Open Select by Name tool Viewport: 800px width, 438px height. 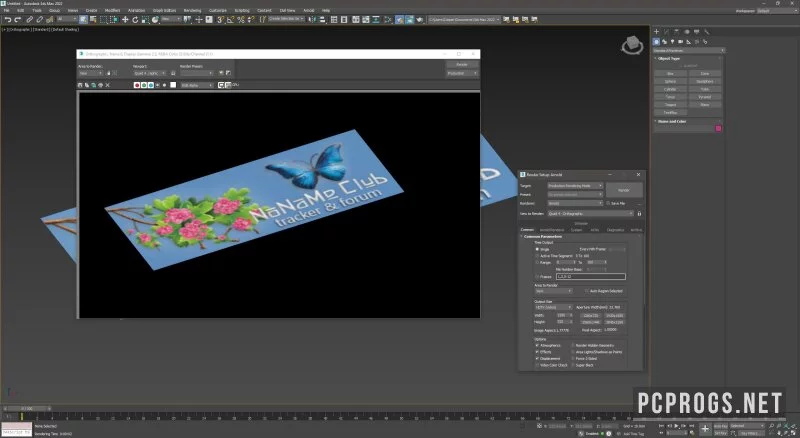[93, 19]
